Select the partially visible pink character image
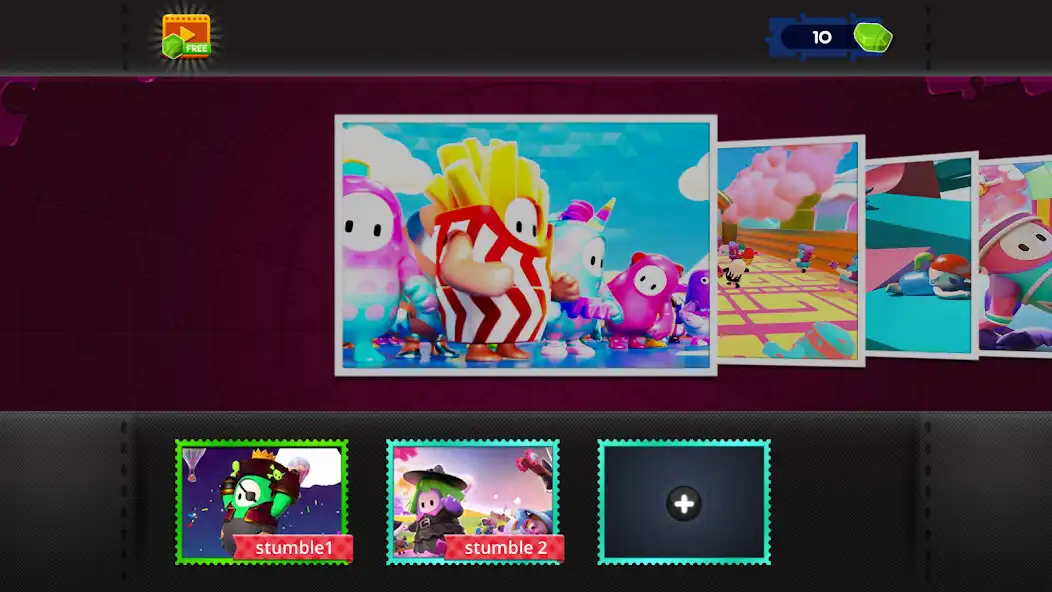Viewport: 1052px width, 592px height. click(1015, 256)
